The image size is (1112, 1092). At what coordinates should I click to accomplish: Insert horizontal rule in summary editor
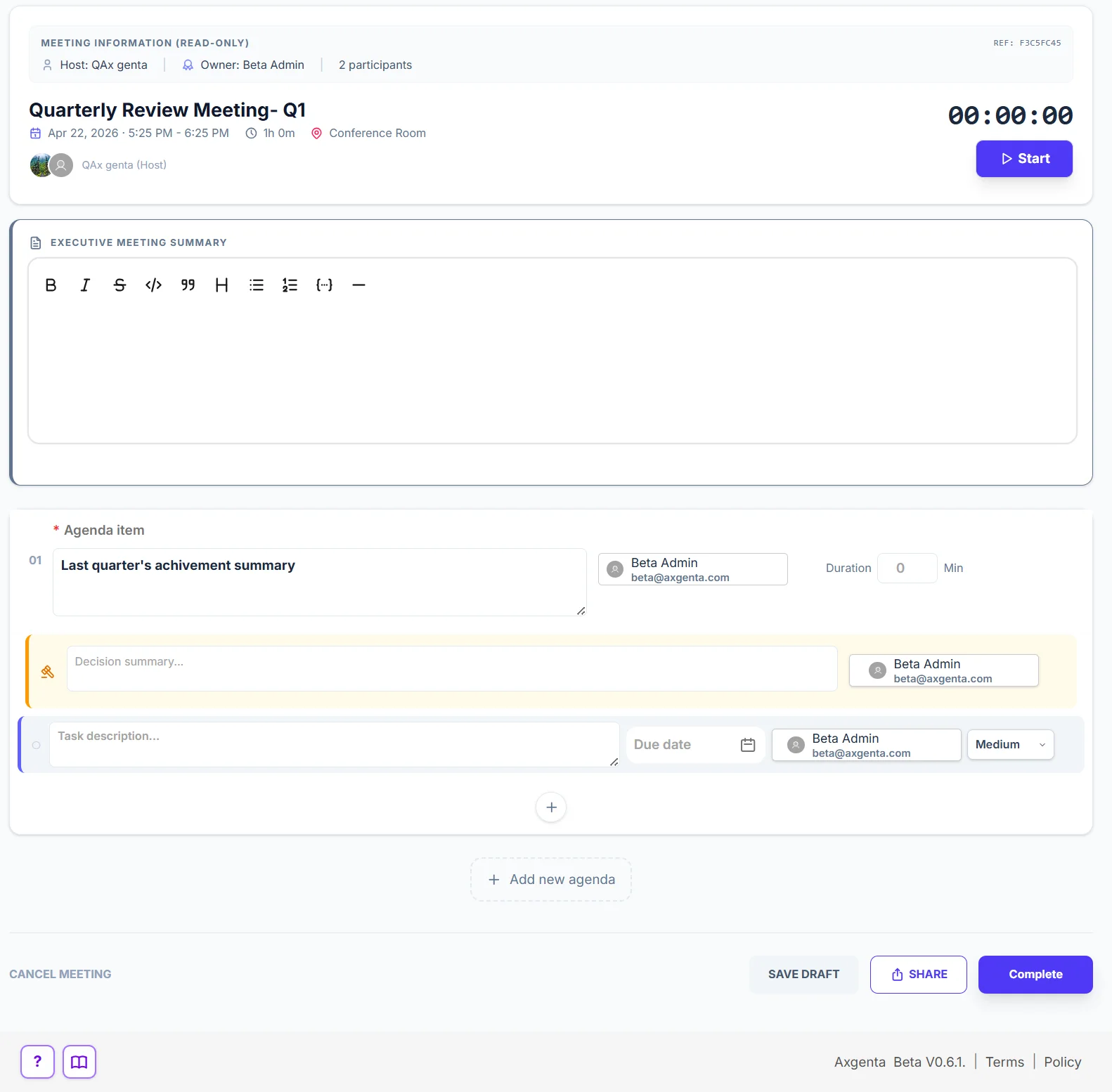click(358, 285)
